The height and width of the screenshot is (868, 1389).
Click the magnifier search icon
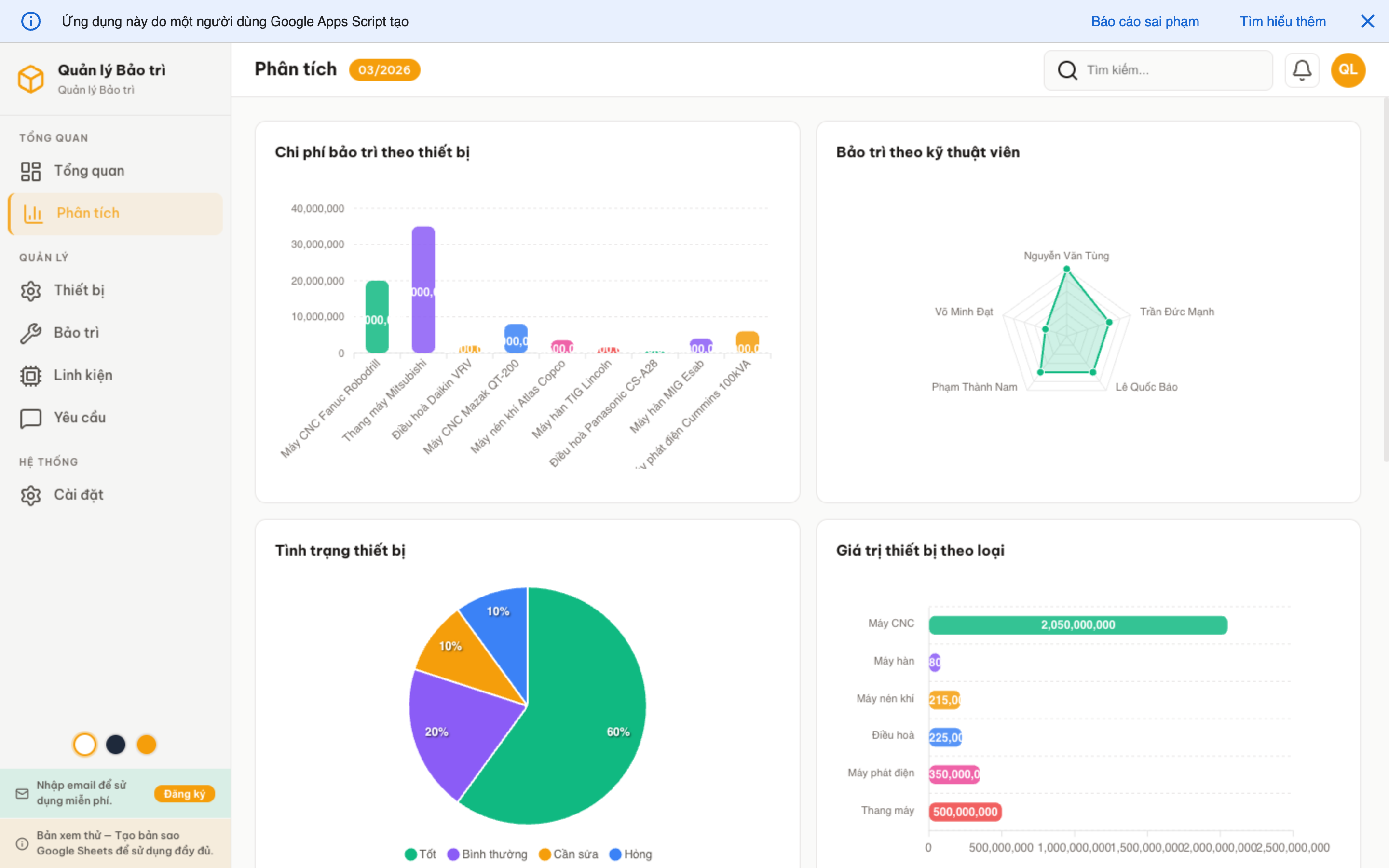coord(1067,70)
